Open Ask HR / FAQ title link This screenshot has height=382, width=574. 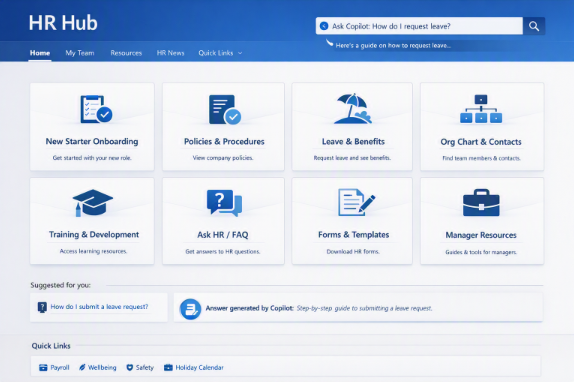(x=223, y=235)
